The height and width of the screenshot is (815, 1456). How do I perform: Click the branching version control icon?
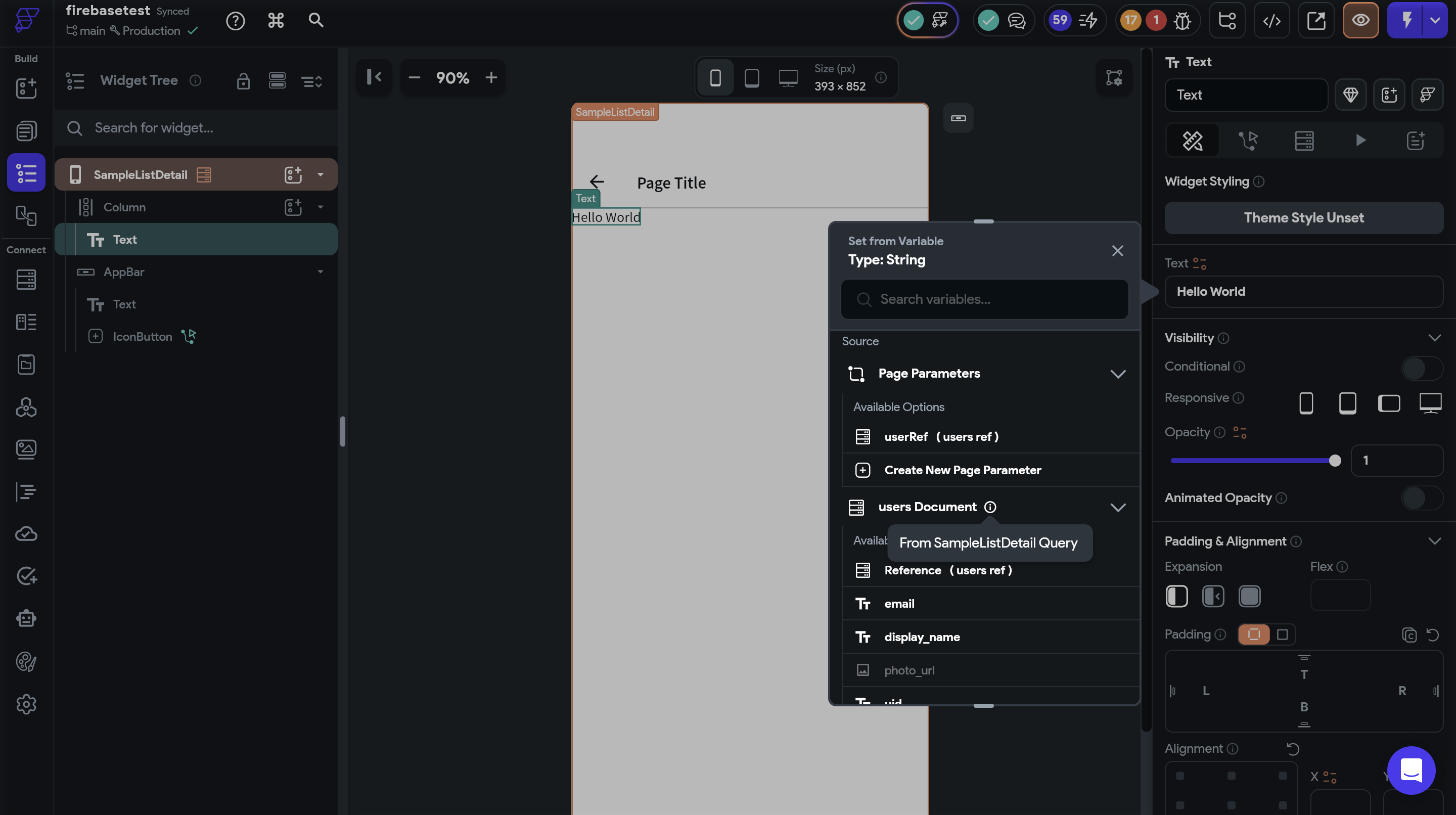coord(1226,21)
